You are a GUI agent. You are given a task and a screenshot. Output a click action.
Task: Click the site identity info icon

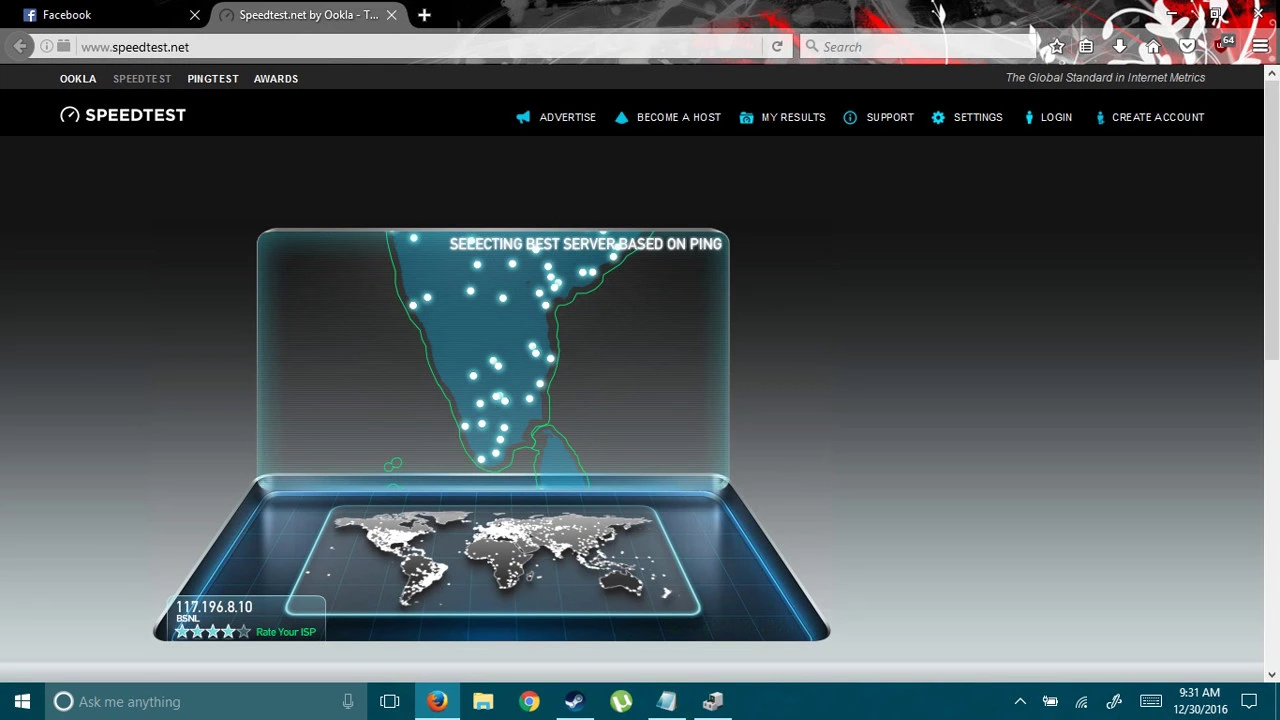(x=46, y=46)
